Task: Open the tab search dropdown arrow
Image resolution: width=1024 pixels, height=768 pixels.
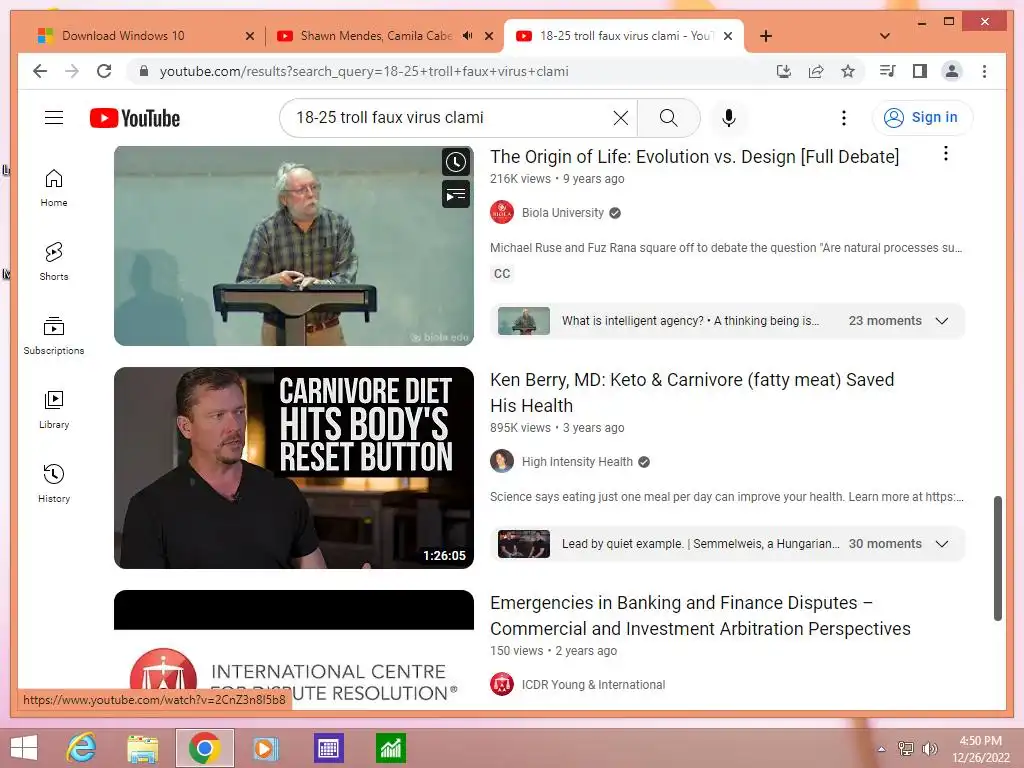Action: [x=885, y=36]
